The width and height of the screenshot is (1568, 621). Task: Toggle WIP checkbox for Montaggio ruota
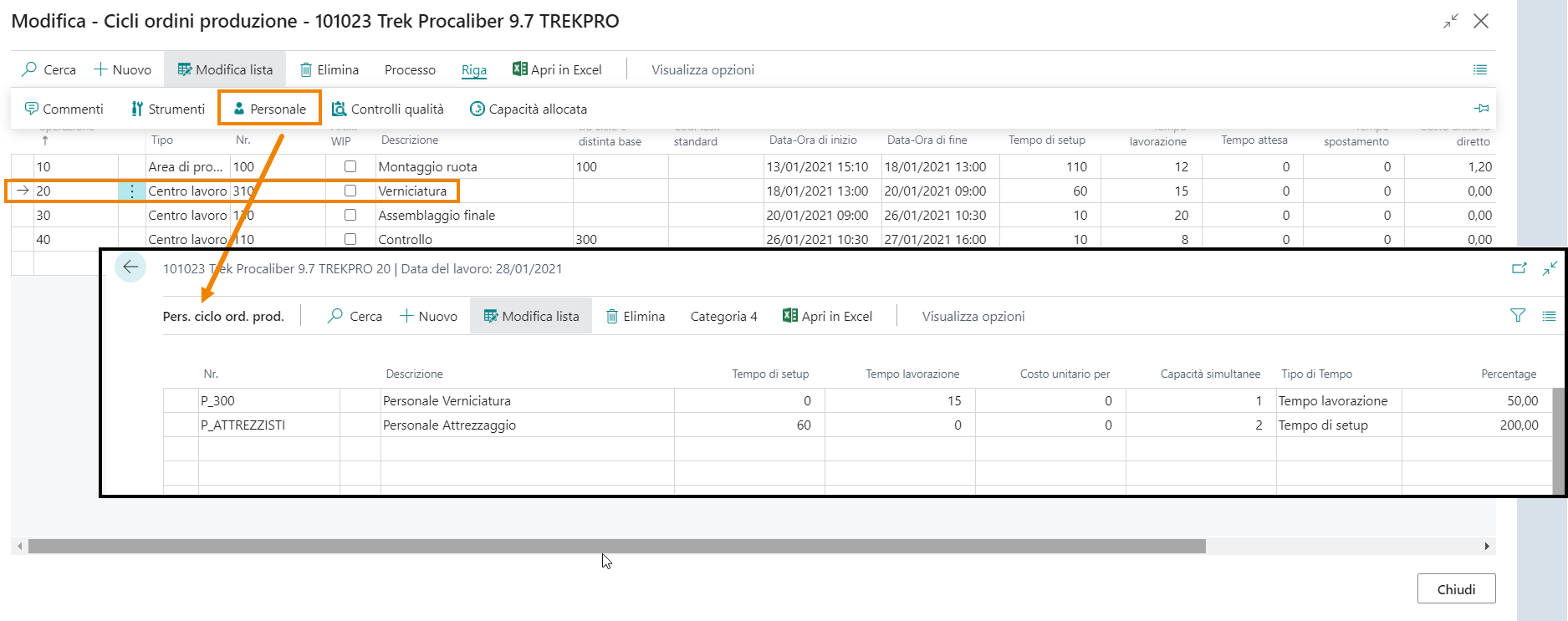pos(350,166)
